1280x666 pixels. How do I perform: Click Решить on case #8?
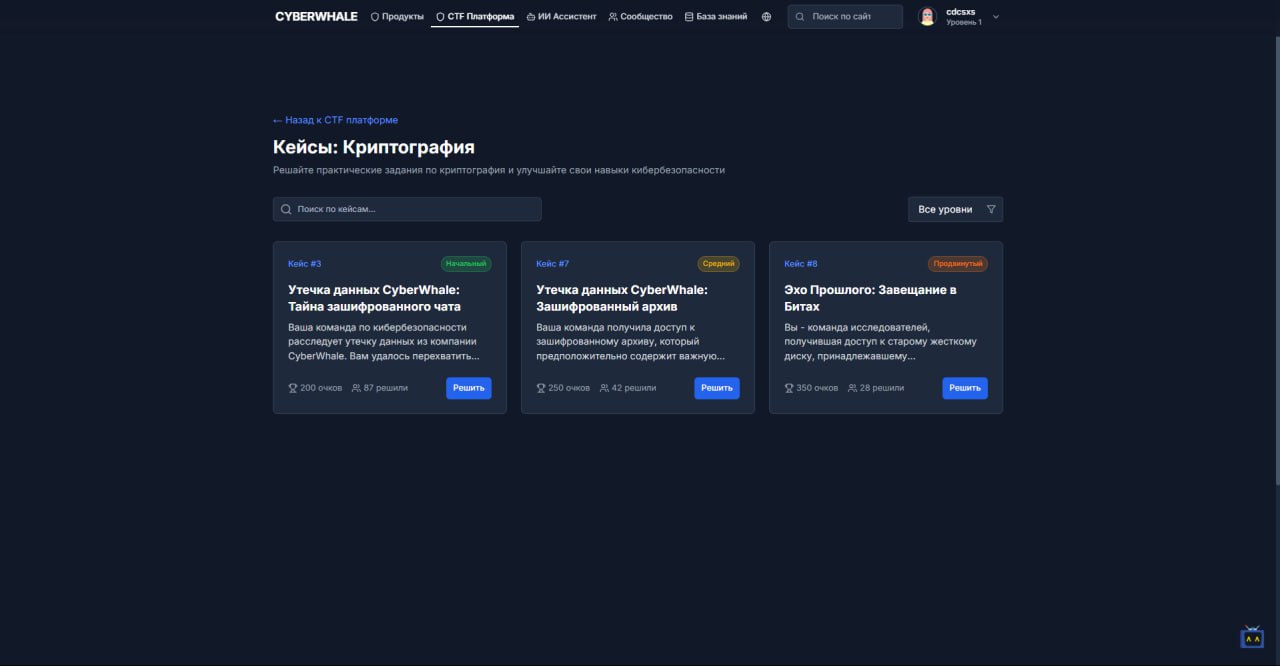click(965, 388)
